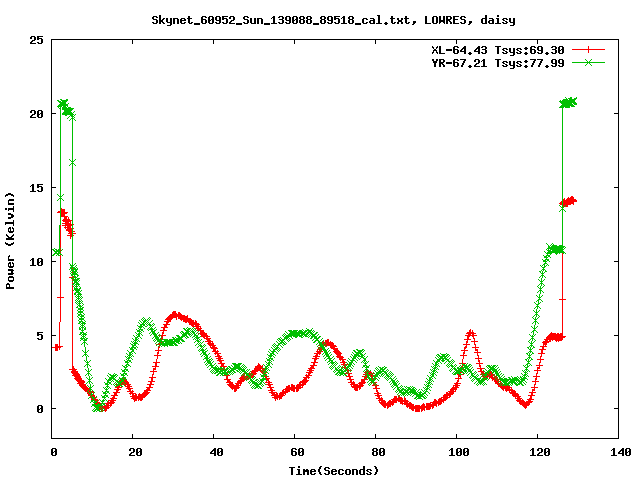The width and height of the screenshot is (640, 480).
Task: Click the Time(Seconds) x-axis label
Action: (x=334, y=470)
